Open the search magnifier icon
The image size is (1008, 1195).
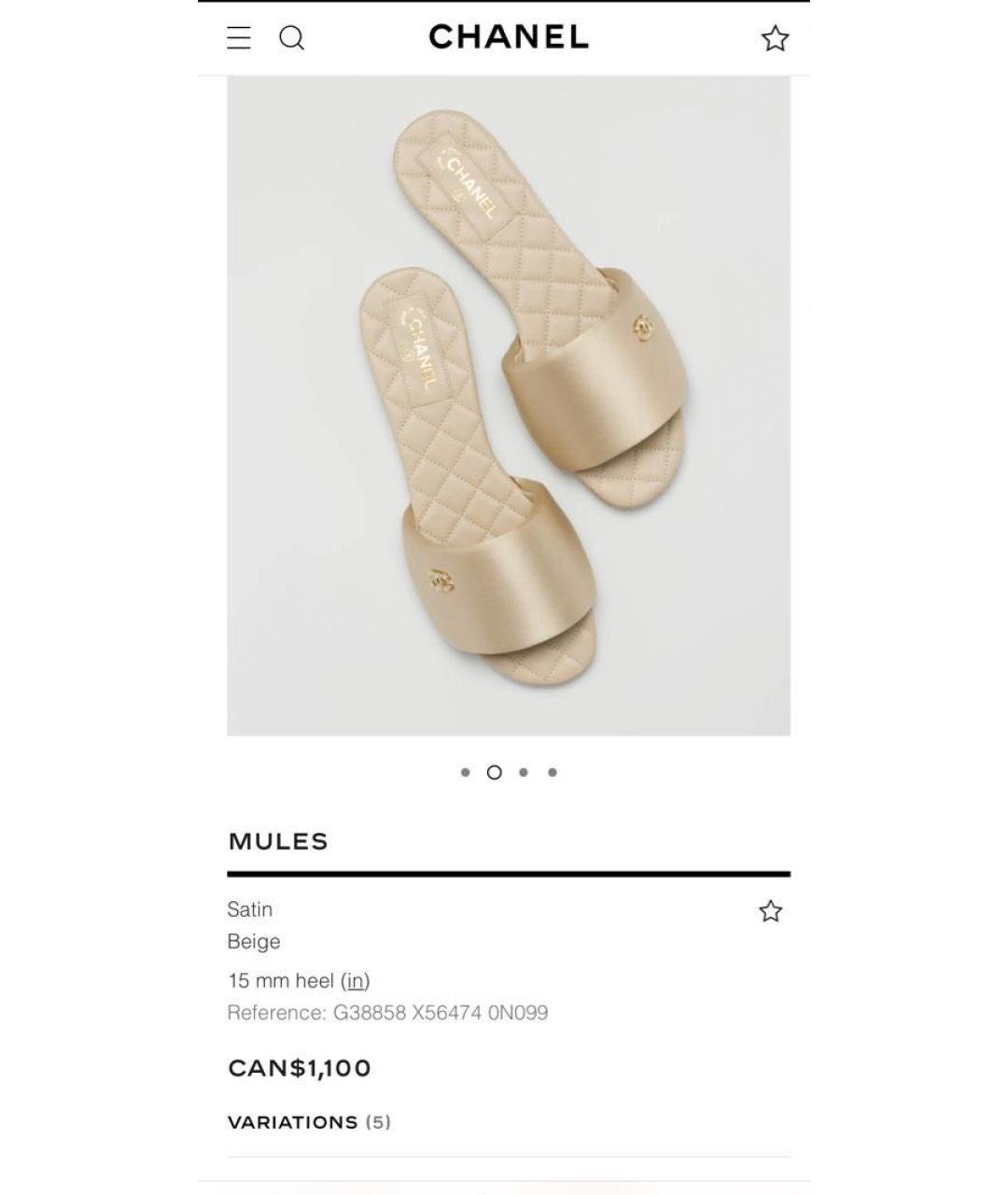pos(292,38)
